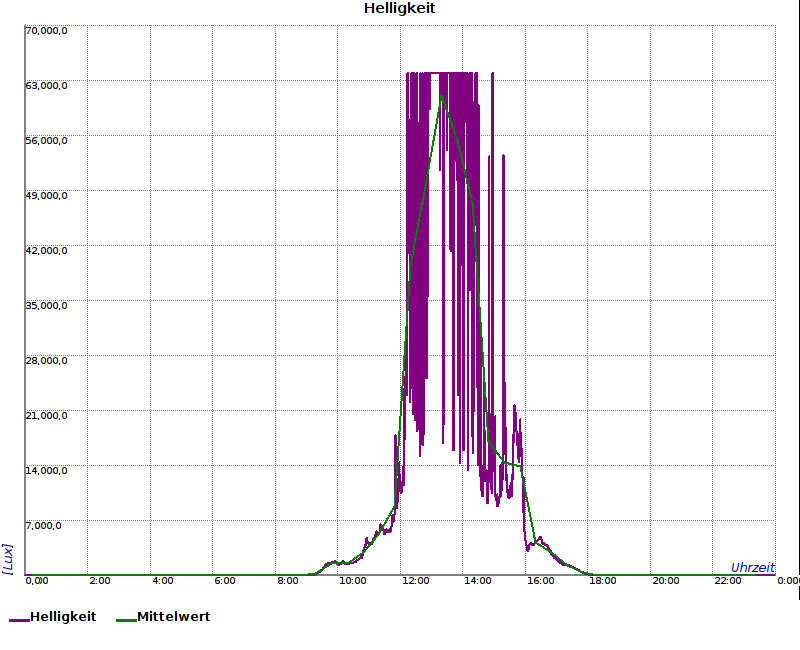Click the 49,000,0 y-axis value
The width and height of the screenshot is (800, 650).
click(46, 196)
